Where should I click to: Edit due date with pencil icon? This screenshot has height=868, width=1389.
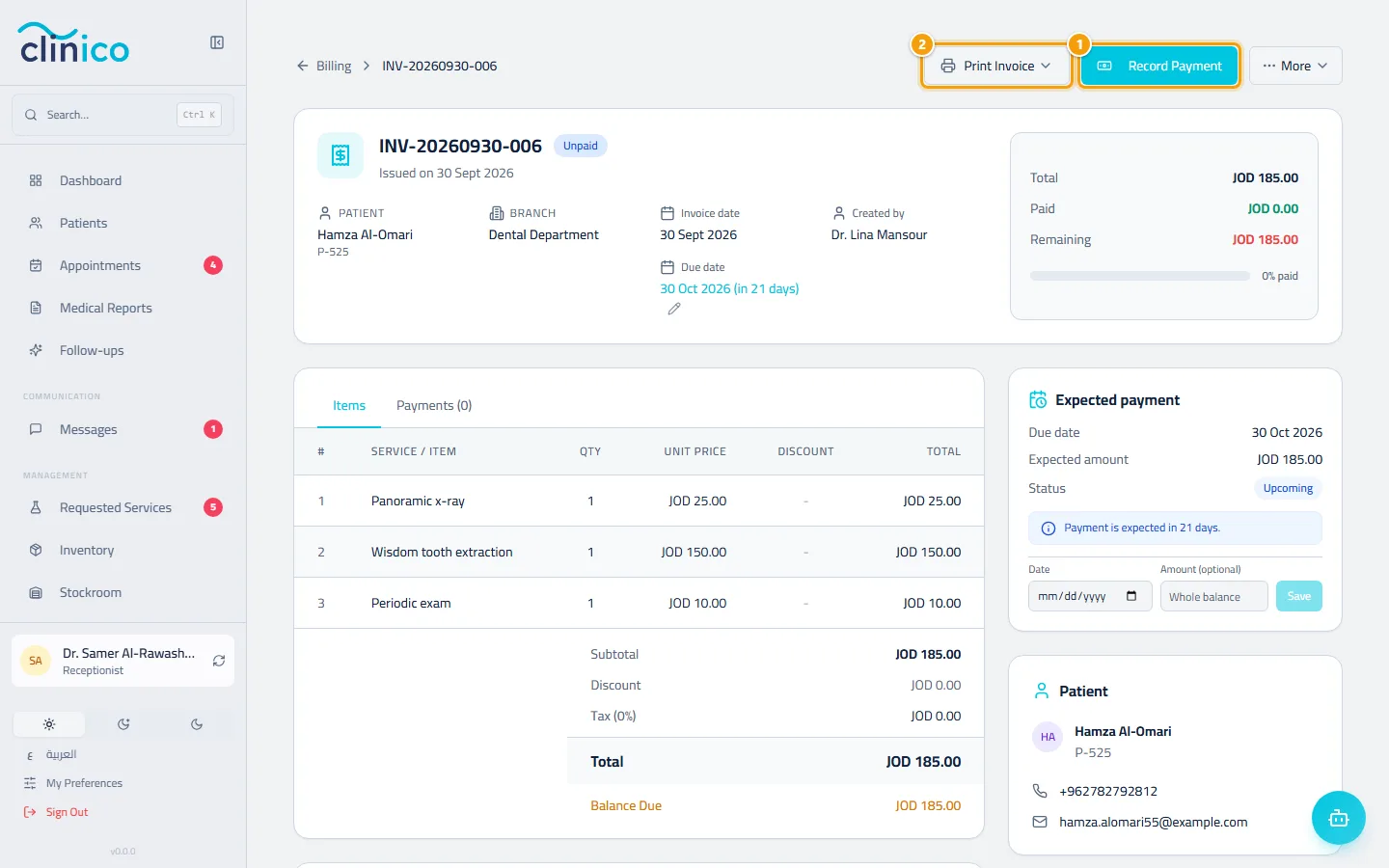[674, 309]
